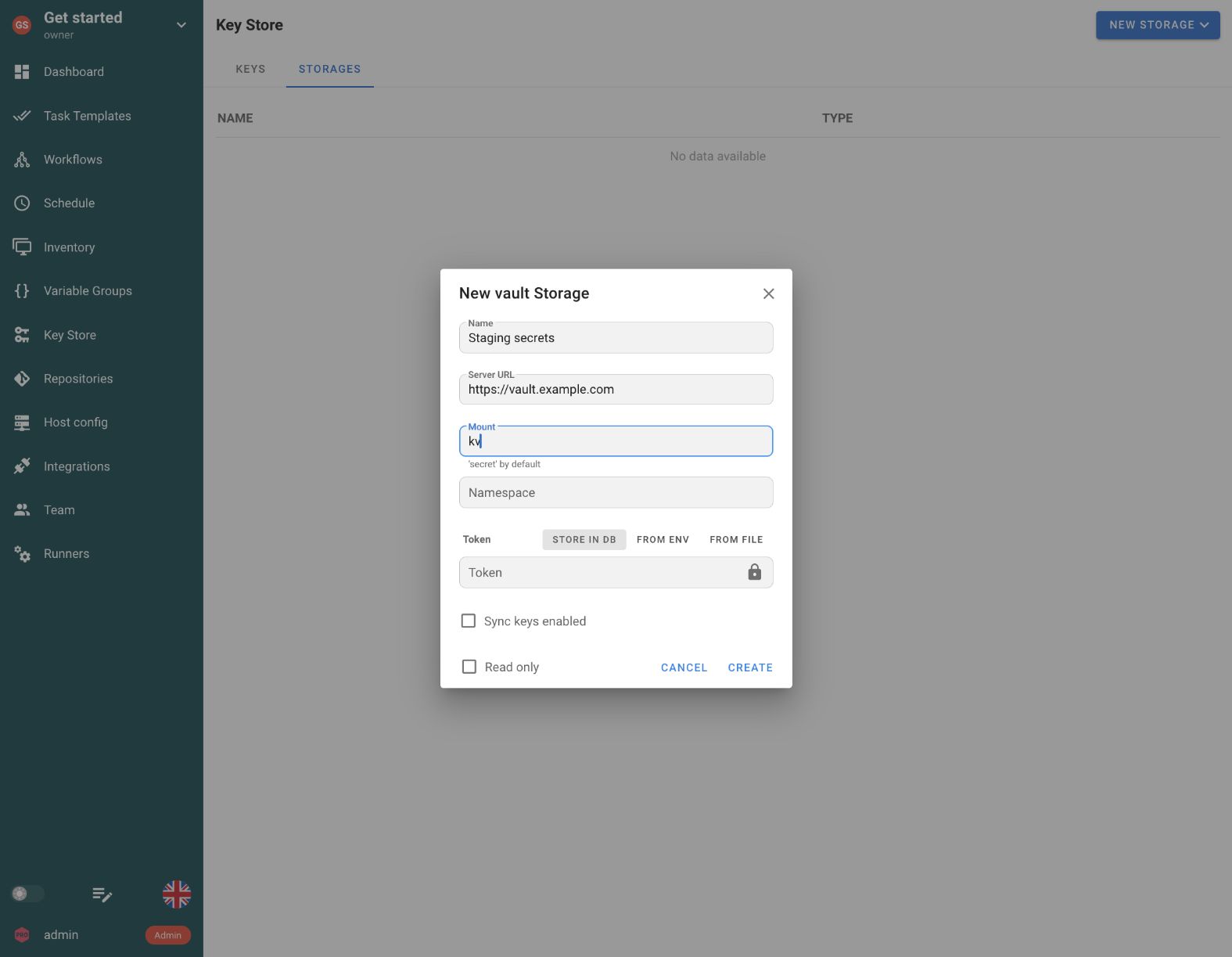Select FROM FILE token option
1232x957 pixels.
pyautogui.click(x=736, y=540)
